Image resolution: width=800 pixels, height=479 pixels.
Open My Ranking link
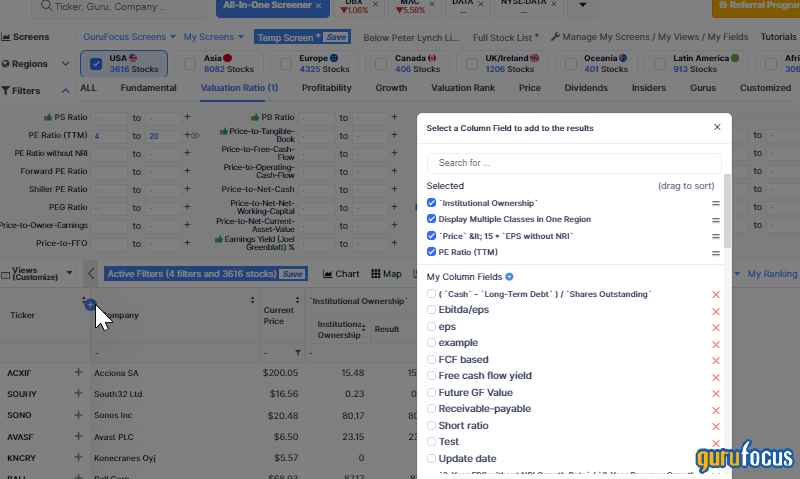click(x=772, y=274)
